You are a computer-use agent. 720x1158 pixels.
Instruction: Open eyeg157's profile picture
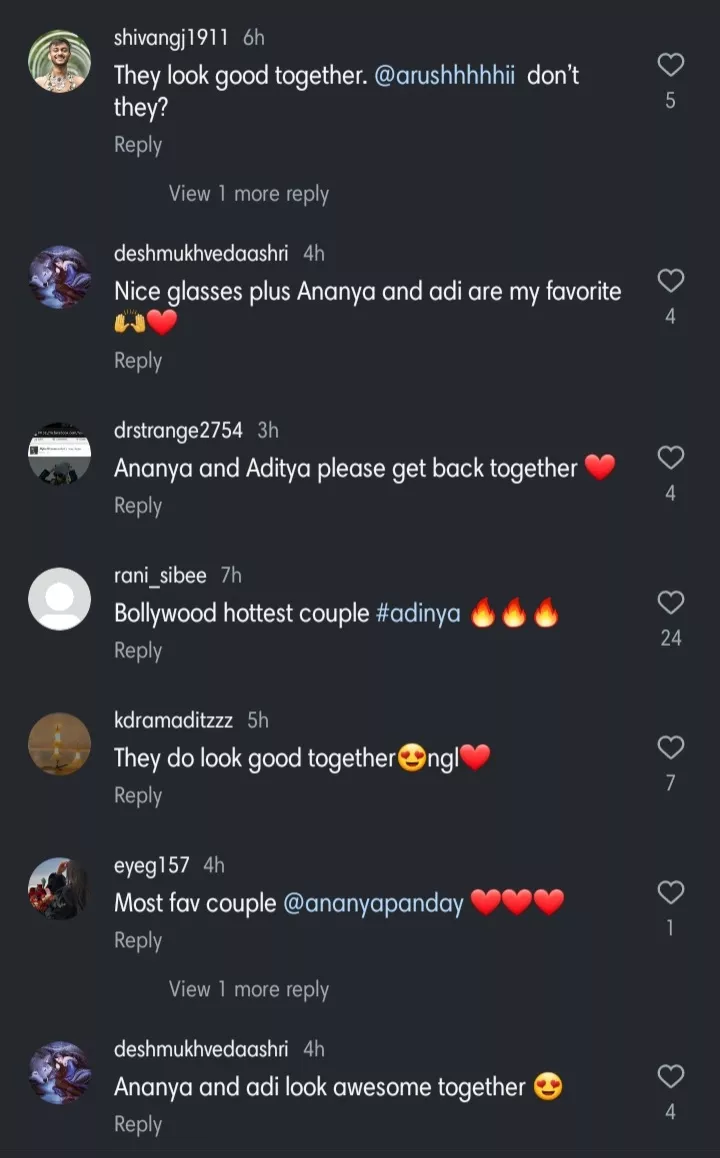point(59,889)
